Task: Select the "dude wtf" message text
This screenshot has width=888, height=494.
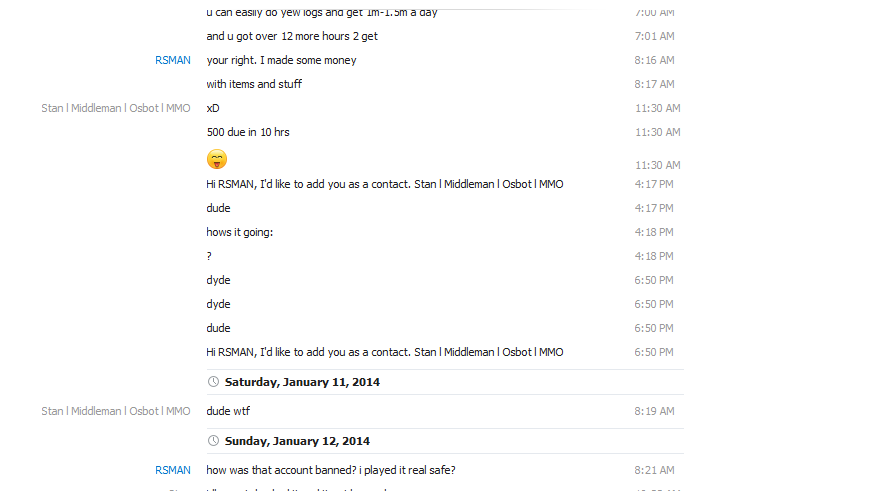Action: pos(228,411)
